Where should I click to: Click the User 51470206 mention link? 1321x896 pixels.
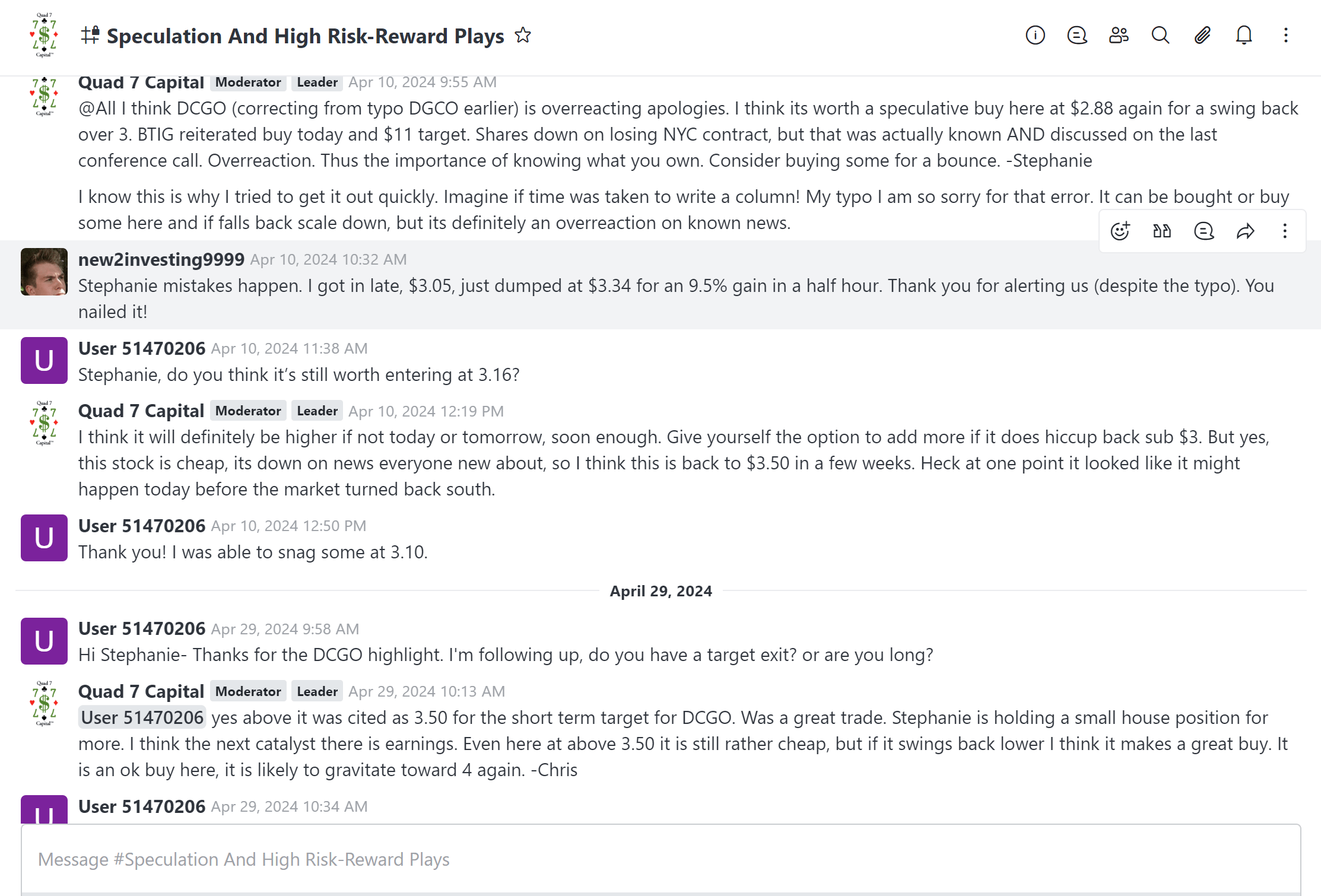point(142,717)
